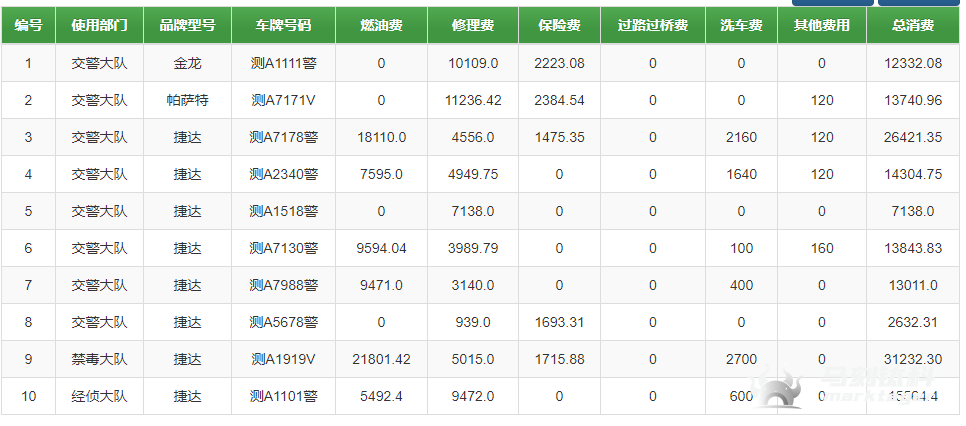Select license plate 测A1111警 cell
This screenshot has height=426, width=966.
tap(283, 63)
